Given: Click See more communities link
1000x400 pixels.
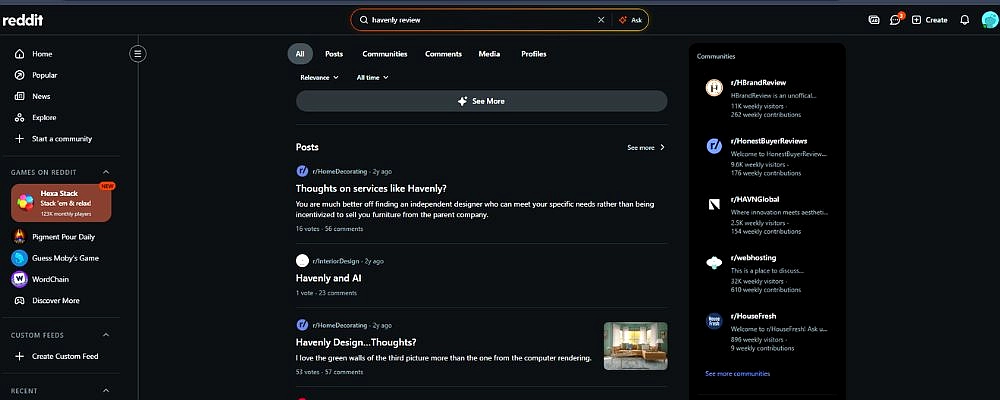Looking at the screenshot, I should [737, 374].
